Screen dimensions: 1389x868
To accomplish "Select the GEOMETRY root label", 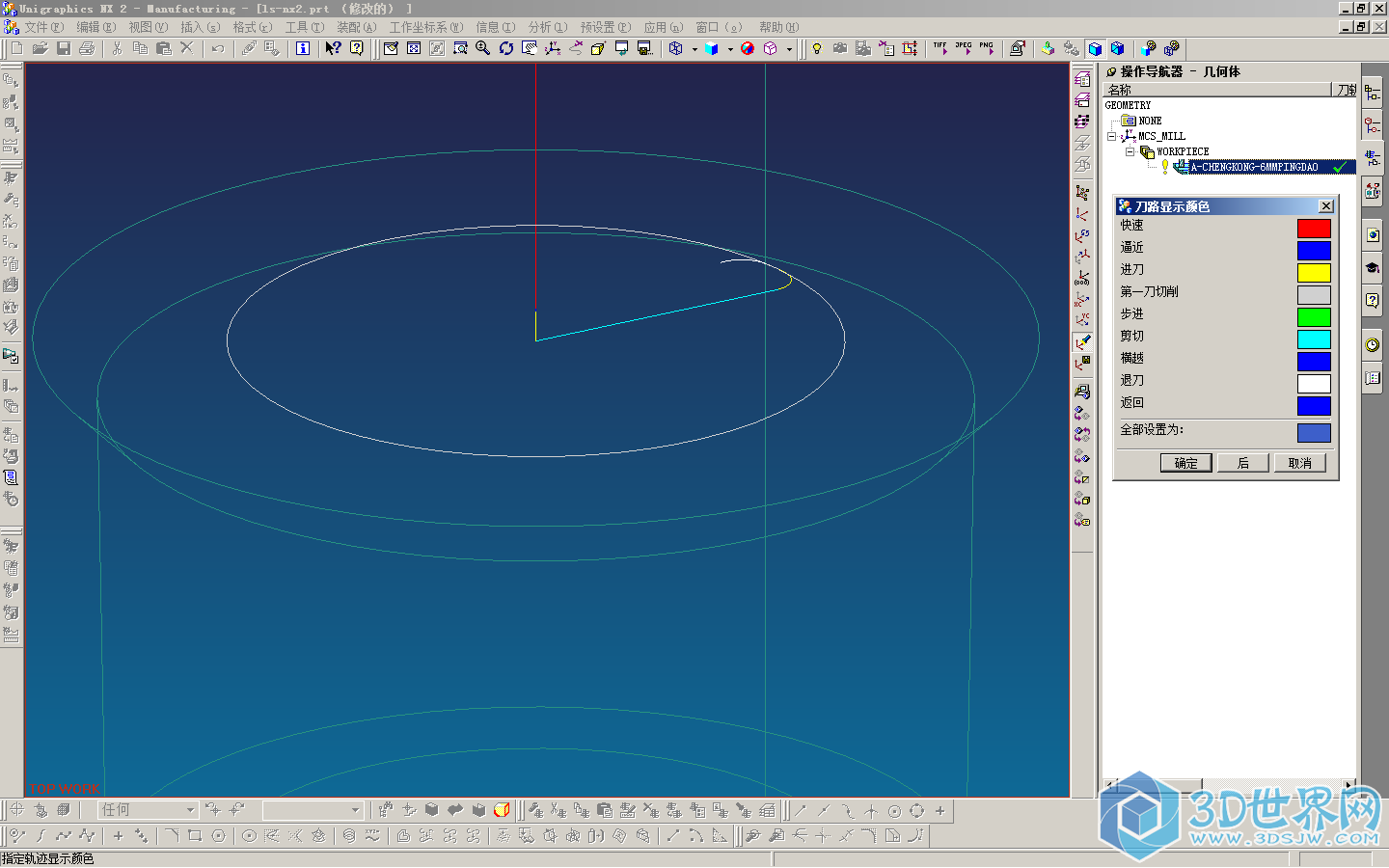I will [x=1128, y=105].
